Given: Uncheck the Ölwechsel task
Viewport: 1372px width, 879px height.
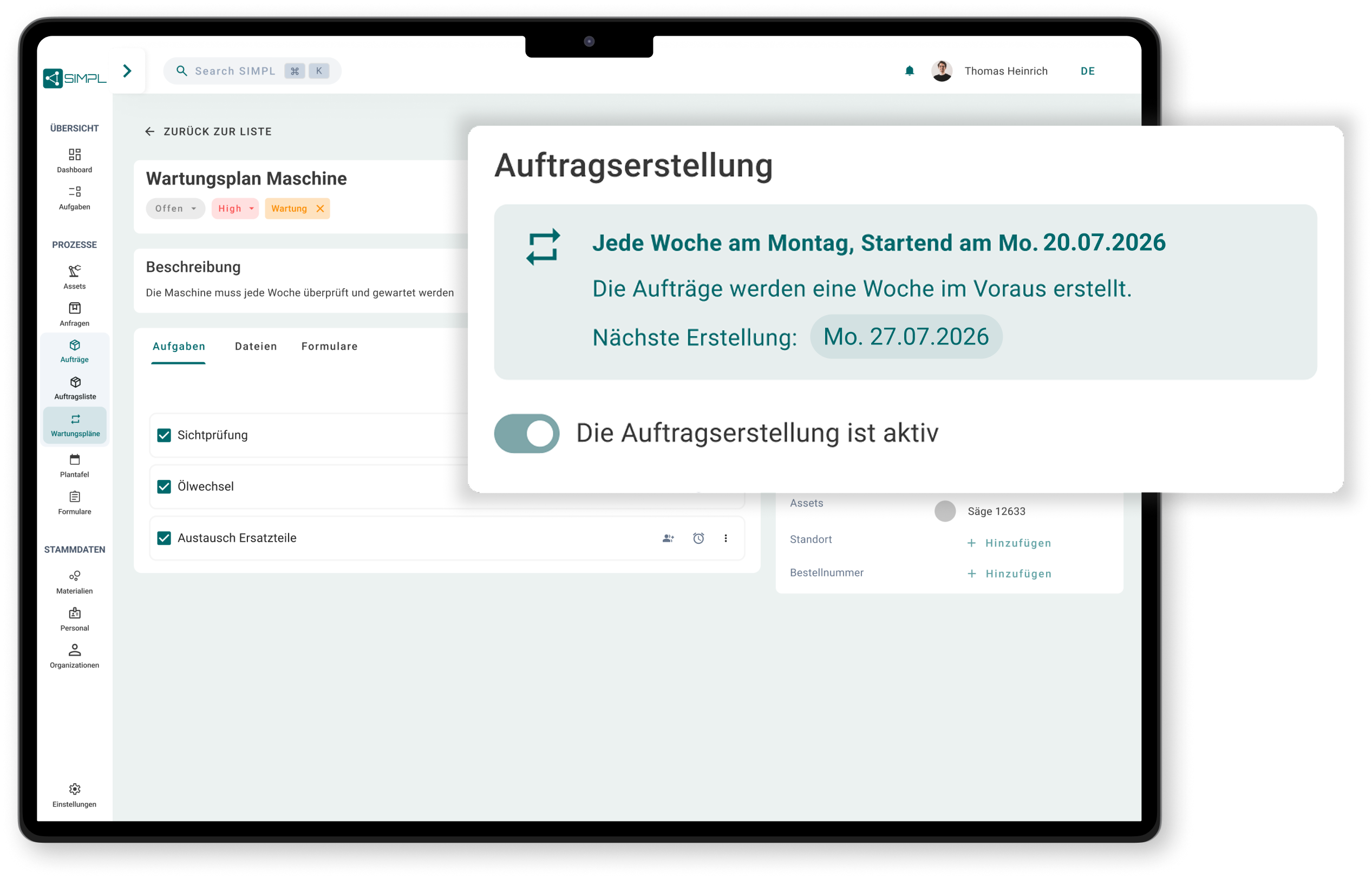Looking at the screenshot, I should tap(164, 486).
